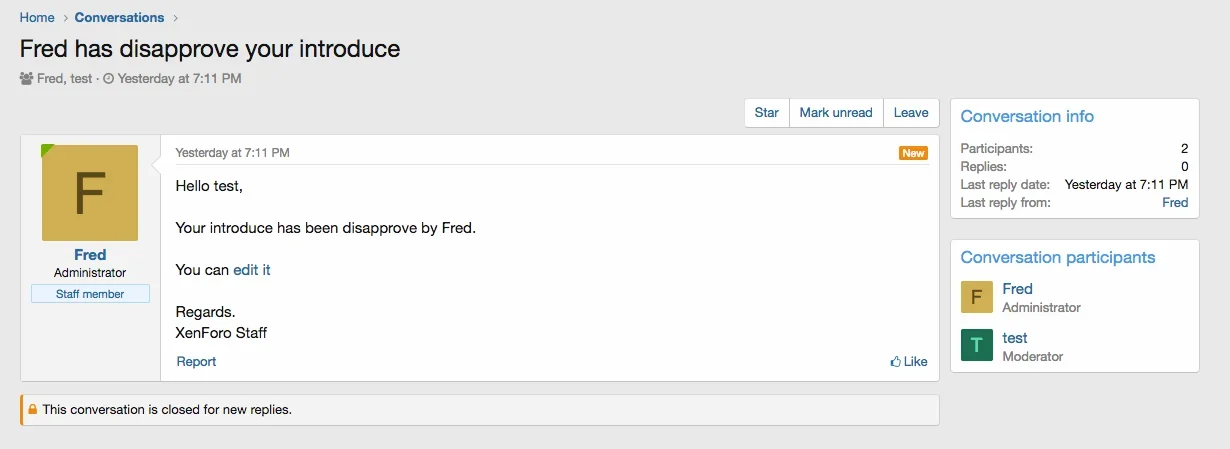Click the test user's green avatar
The image size is (1230, 449).
click(x=976, y=345)
